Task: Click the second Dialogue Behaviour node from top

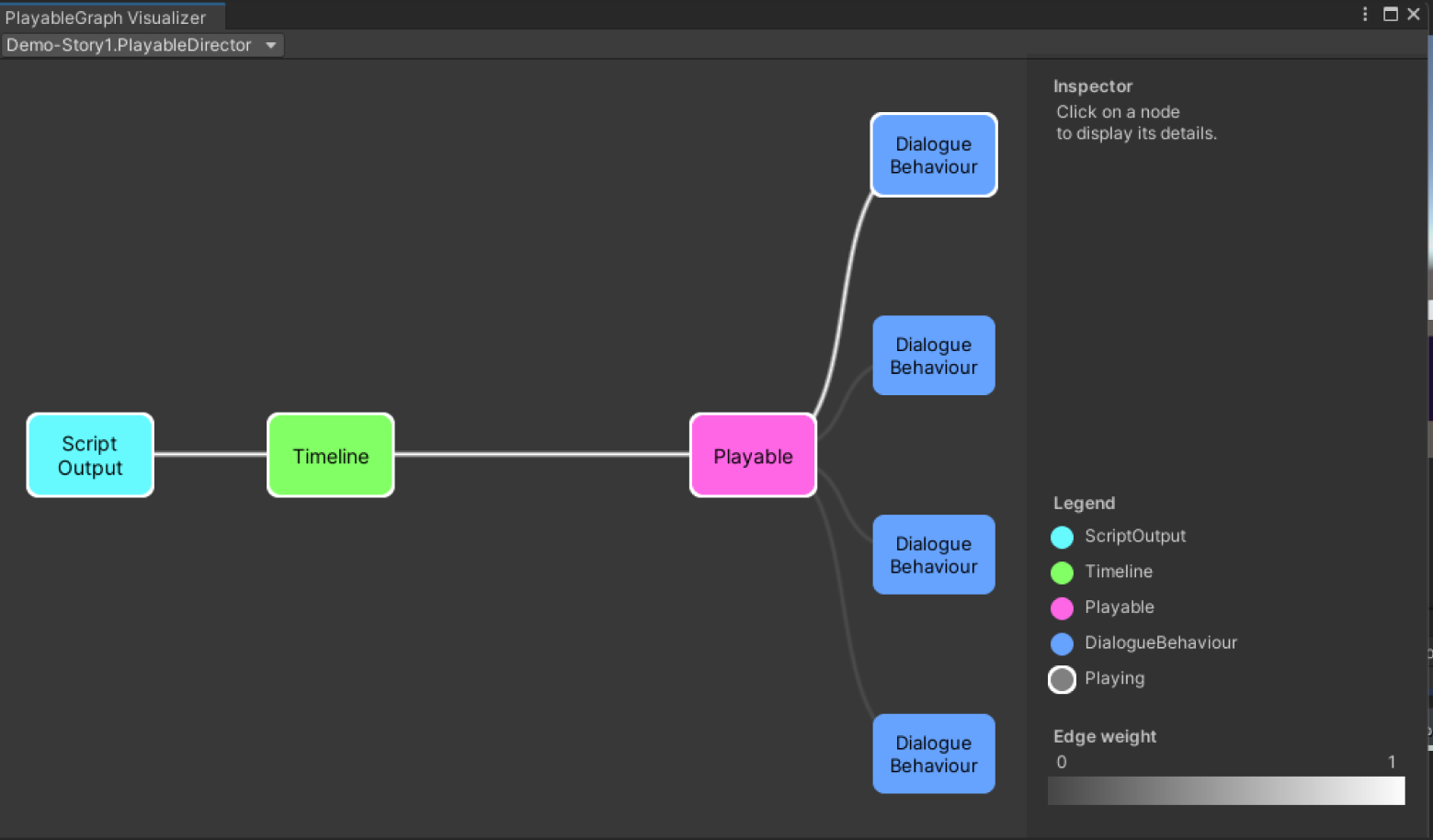Action: coord(933,356)
